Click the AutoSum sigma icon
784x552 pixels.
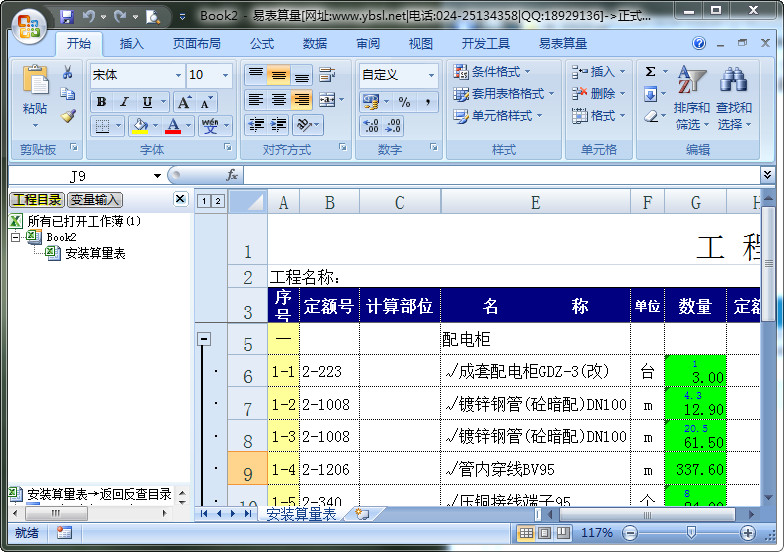[x=650, y=72]
